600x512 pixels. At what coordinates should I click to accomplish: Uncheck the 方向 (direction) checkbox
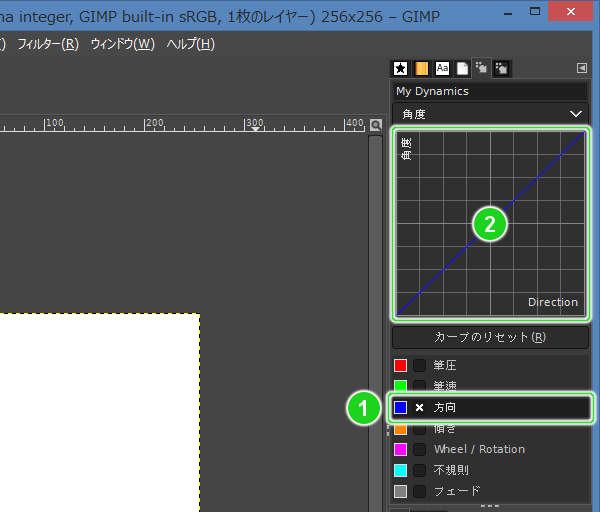click(420, 408)
